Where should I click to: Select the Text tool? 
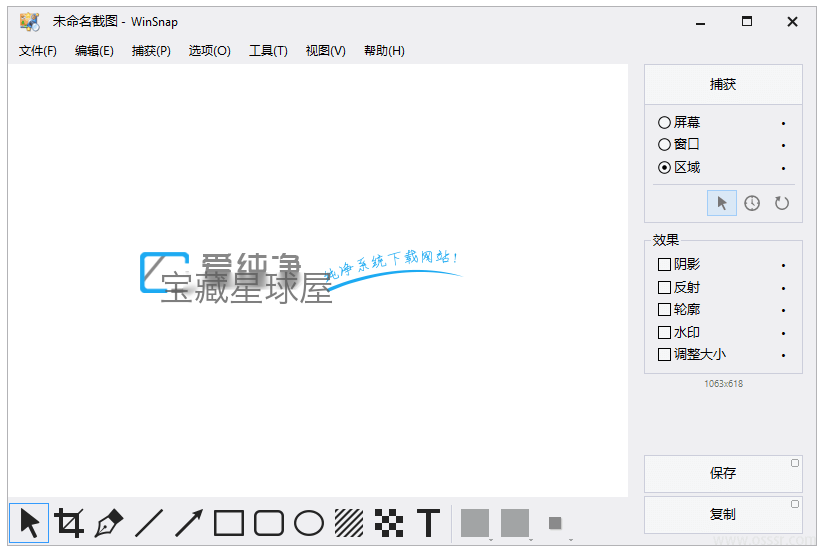coord(428,523)
